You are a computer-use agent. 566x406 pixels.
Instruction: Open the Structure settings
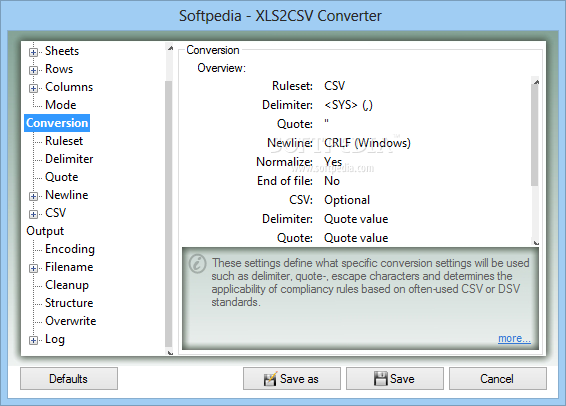69,303
